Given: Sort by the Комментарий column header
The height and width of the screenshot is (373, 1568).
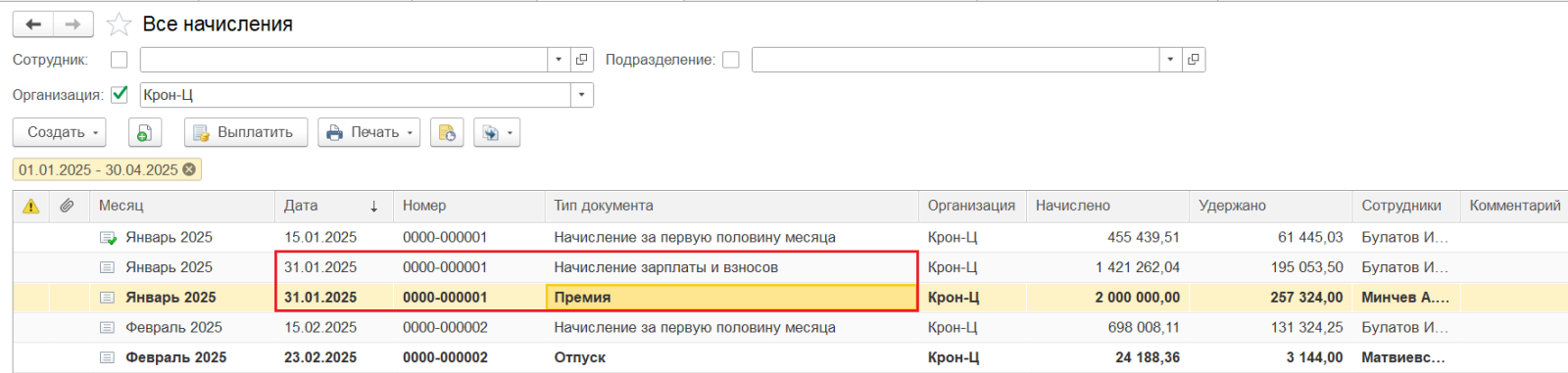Looking at the screenshot, I should pos(1514,206).
